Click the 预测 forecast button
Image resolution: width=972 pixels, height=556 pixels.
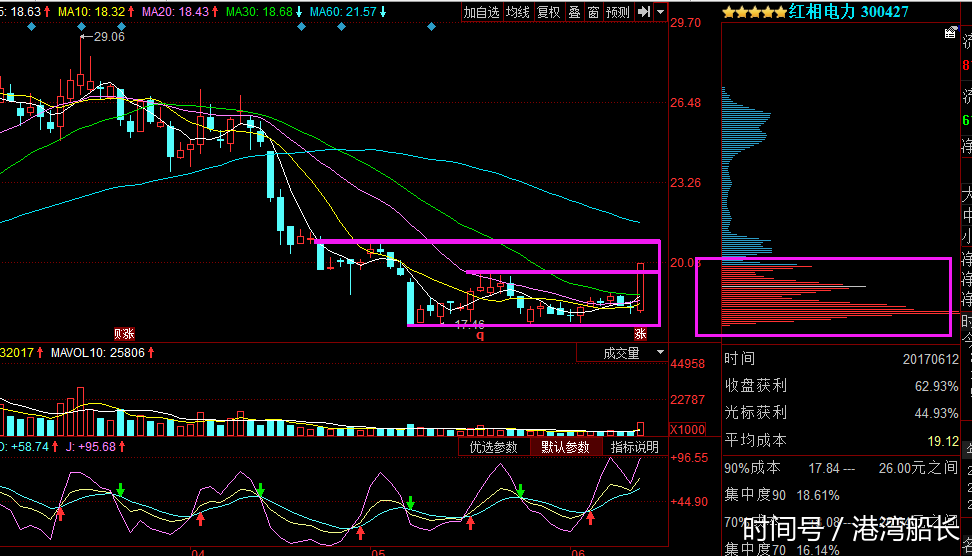(x=618, y=12)
